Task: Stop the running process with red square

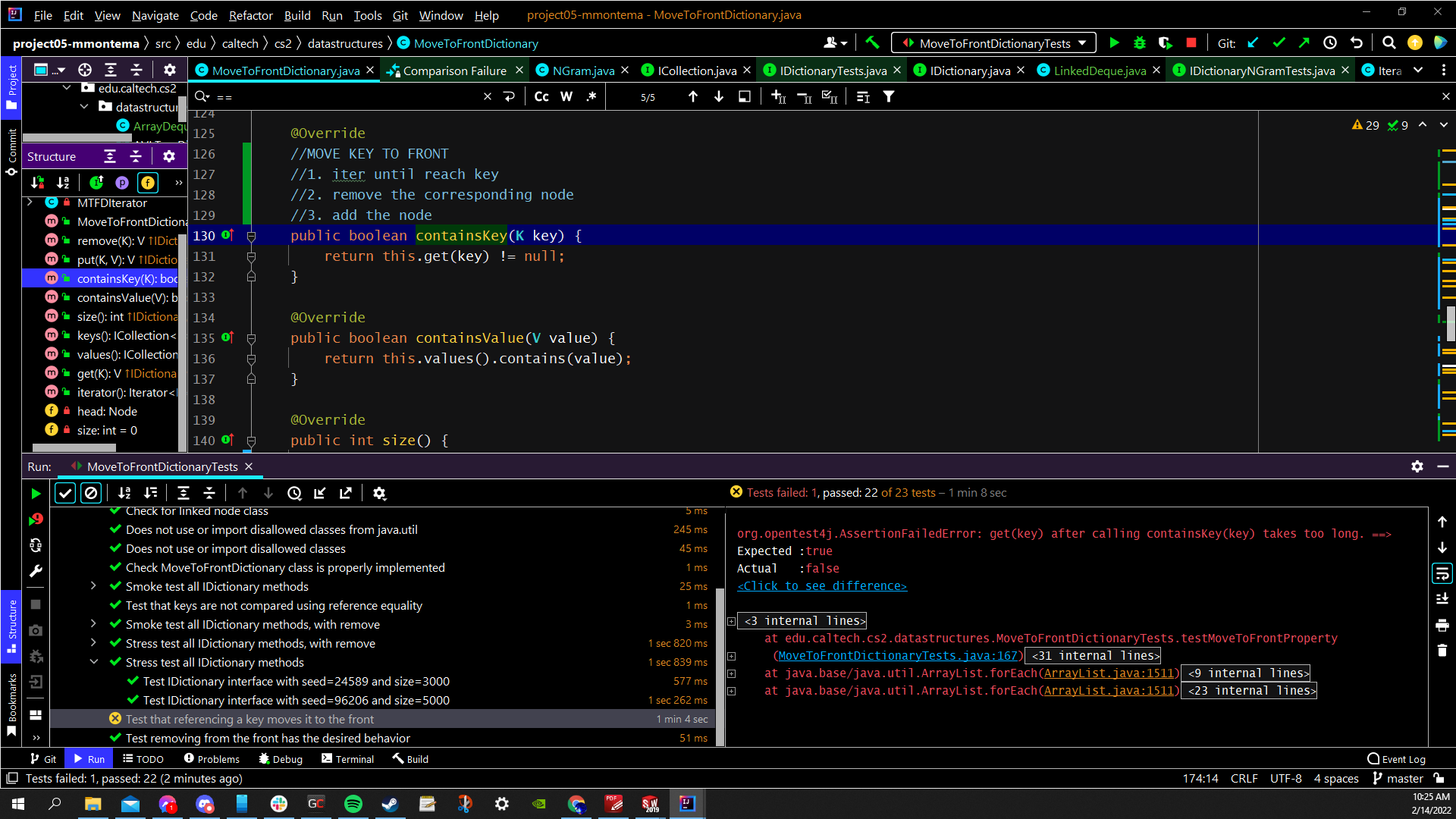Action: (x=1191, y=43)
